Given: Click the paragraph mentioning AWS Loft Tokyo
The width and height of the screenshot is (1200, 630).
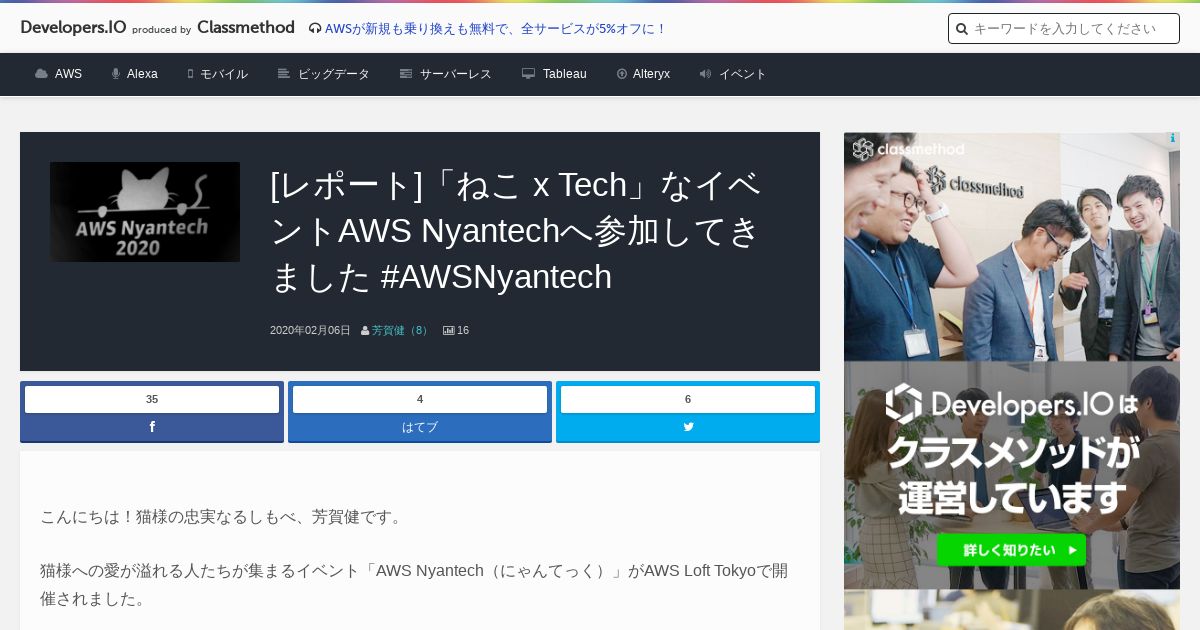Looking at the screenshot, I should click(x=414, y=584).
